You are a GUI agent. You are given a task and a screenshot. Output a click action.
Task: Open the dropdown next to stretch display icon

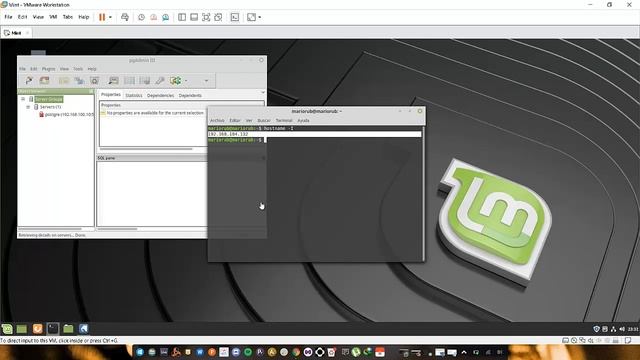(x=260, y=17)
